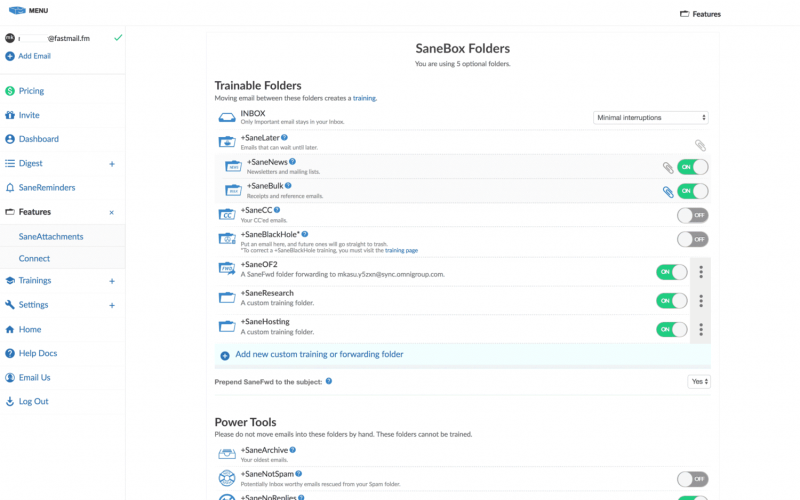Open Connect submenu item

click(x=34, y=259)
